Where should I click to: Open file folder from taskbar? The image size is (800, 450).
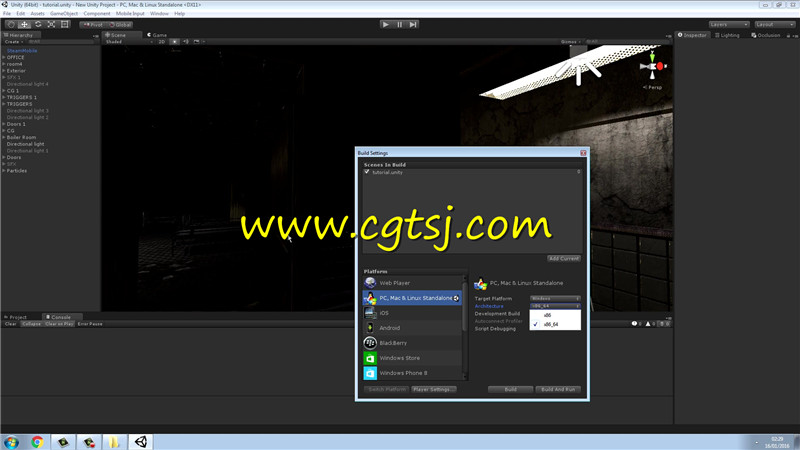[x=114, y=442]
